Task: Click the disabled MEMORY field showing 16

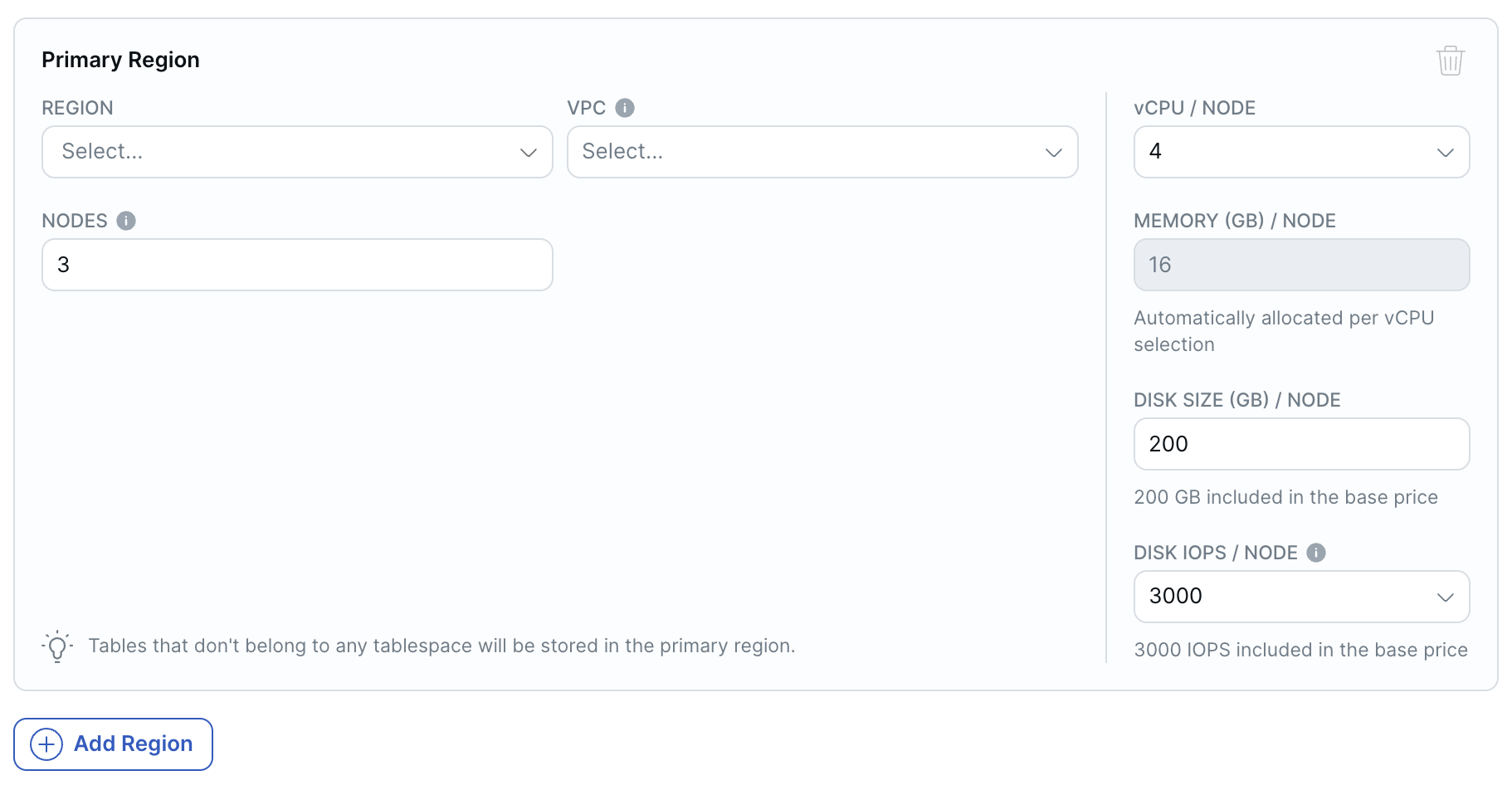Action: 1300,264
